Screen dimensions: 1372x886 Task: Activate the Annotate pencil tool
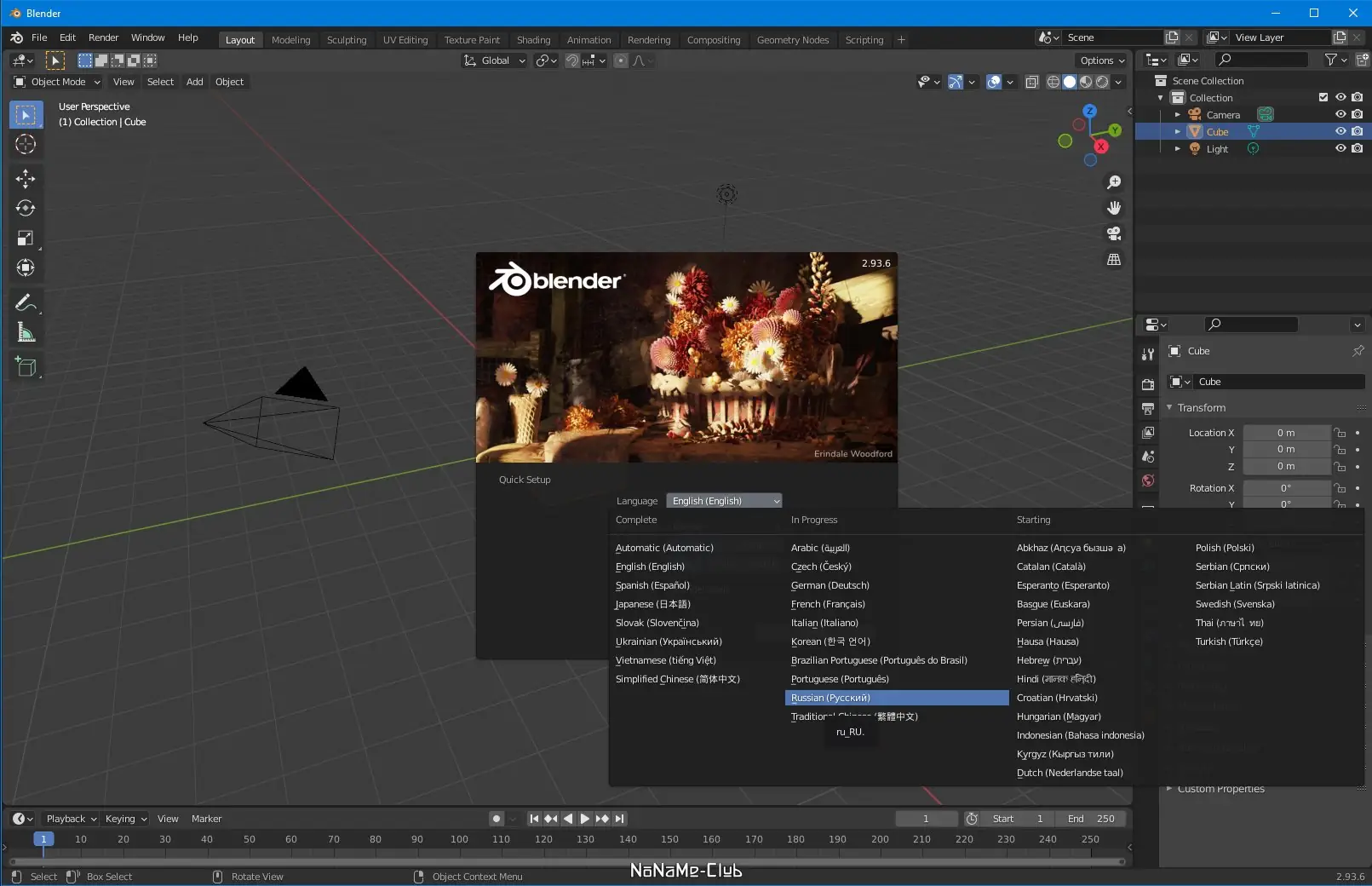pos(26,302)
